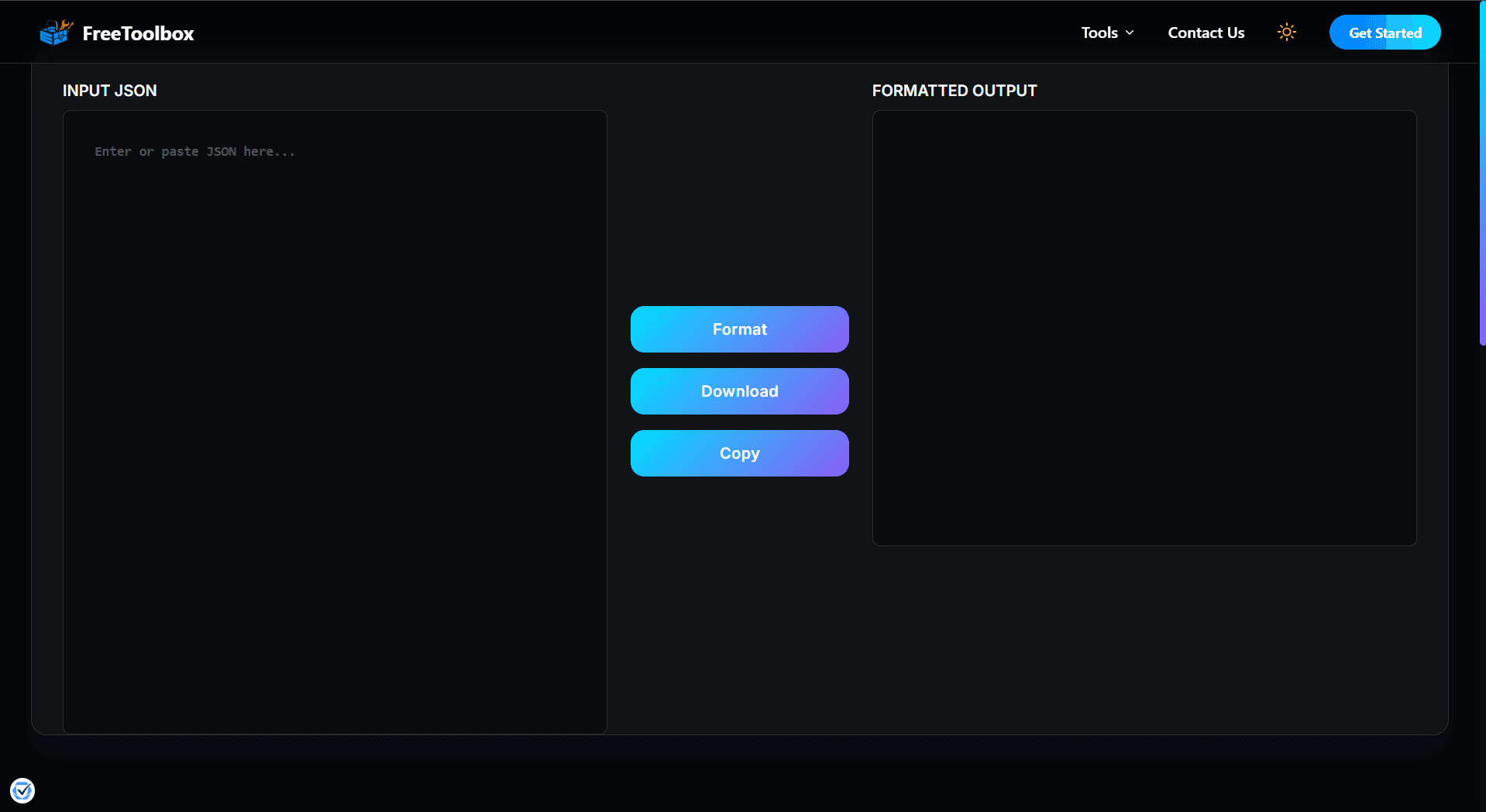Click the gradient Format action control
This screenshot has width=1486, height=812.
click(738, 329)
